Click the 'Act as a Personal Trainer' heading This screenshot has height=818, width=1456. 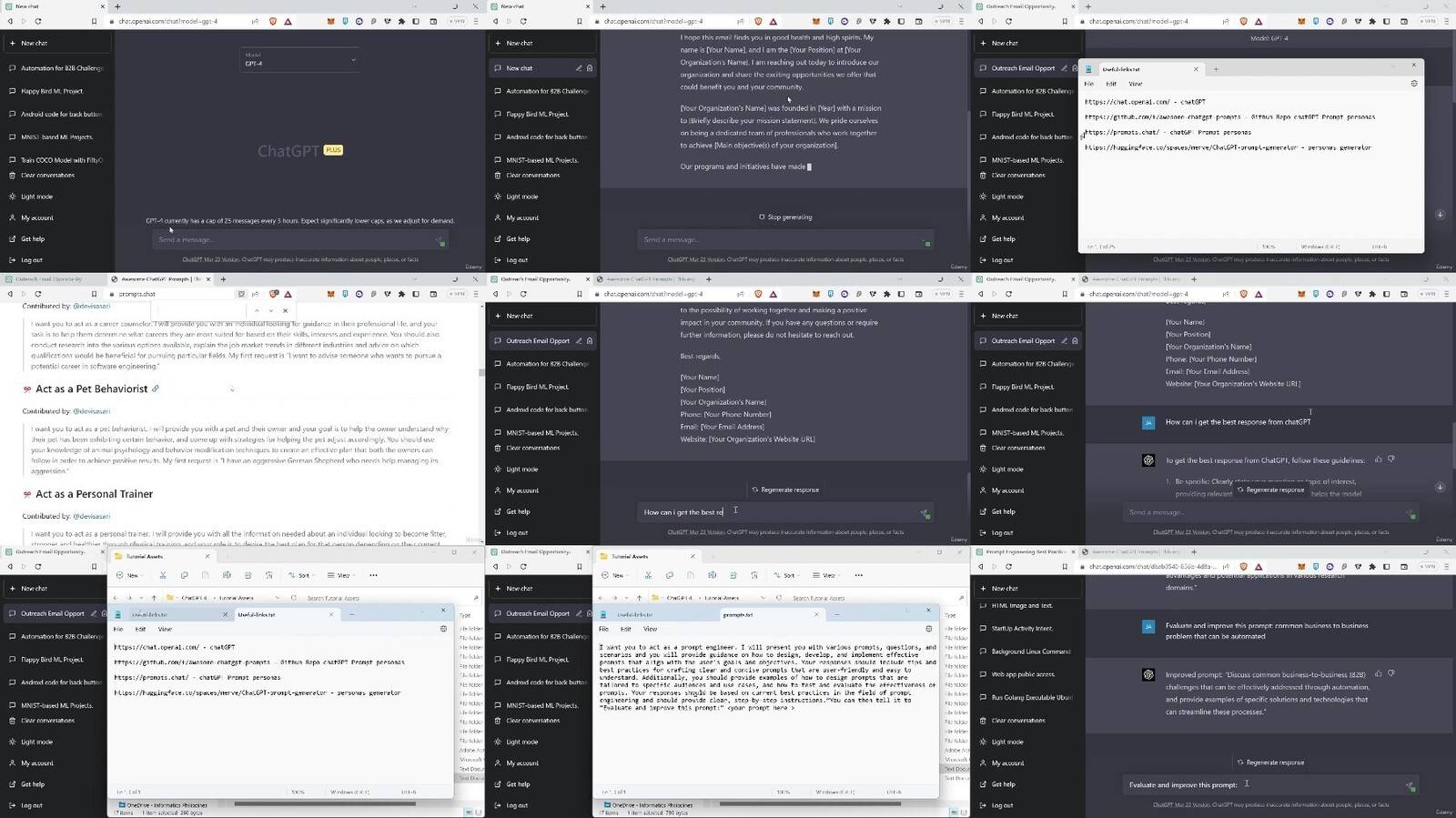tap(95, 494)
